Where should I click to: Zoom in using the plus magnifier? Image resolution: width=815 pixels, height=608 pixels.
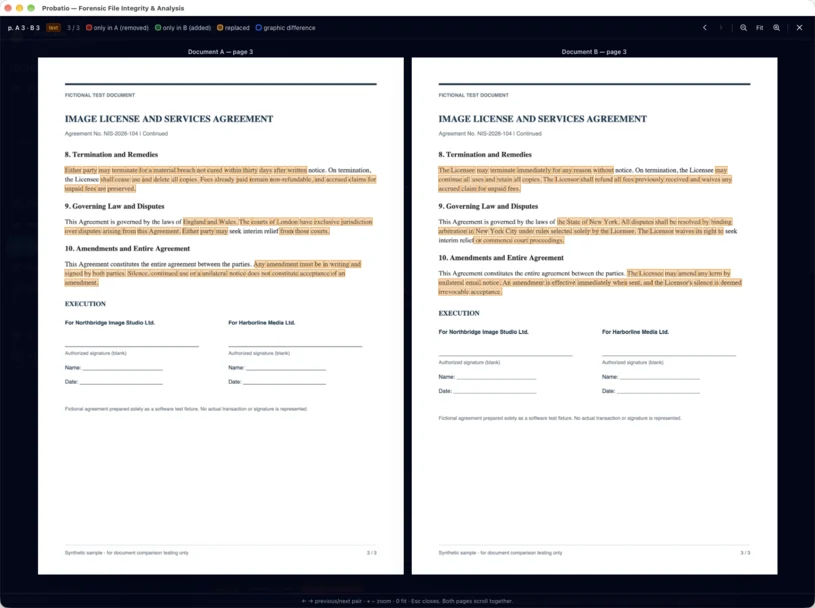point(777,28)
